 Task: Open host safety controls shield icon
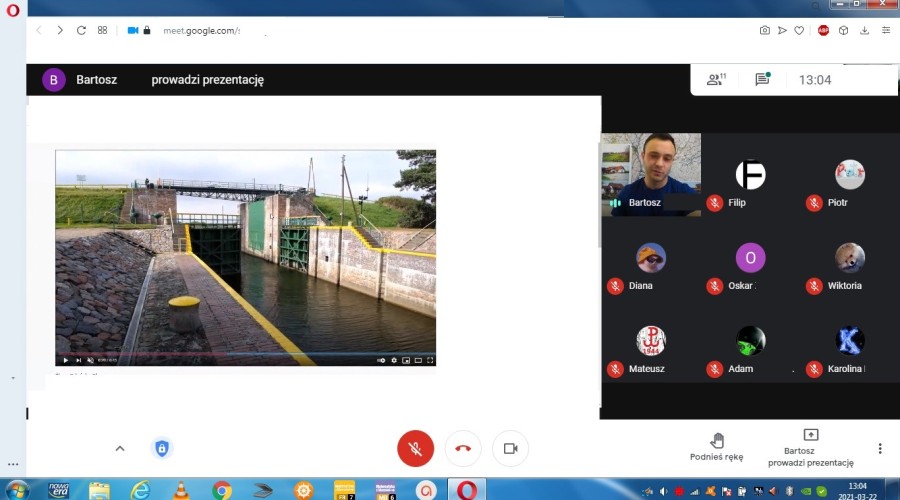(162, 448)
